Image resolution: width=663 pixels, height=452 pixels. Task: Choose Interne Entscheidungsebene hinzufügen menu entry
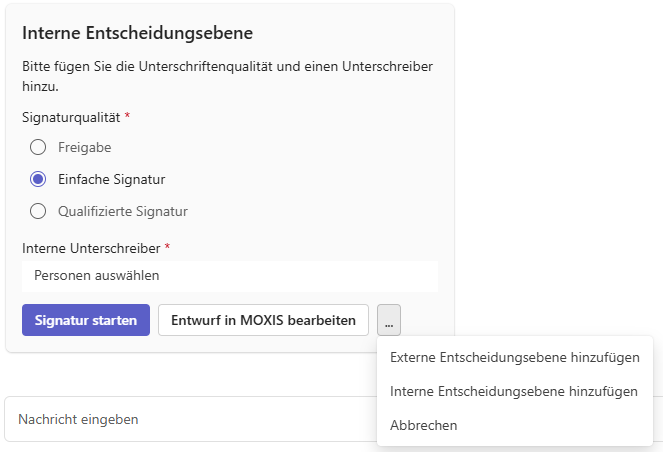click(x=514, y=391)
